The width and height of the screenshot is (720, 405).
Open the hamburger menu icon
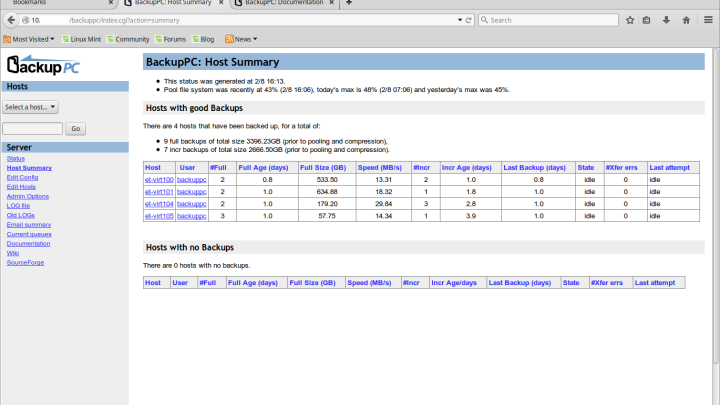708,20
